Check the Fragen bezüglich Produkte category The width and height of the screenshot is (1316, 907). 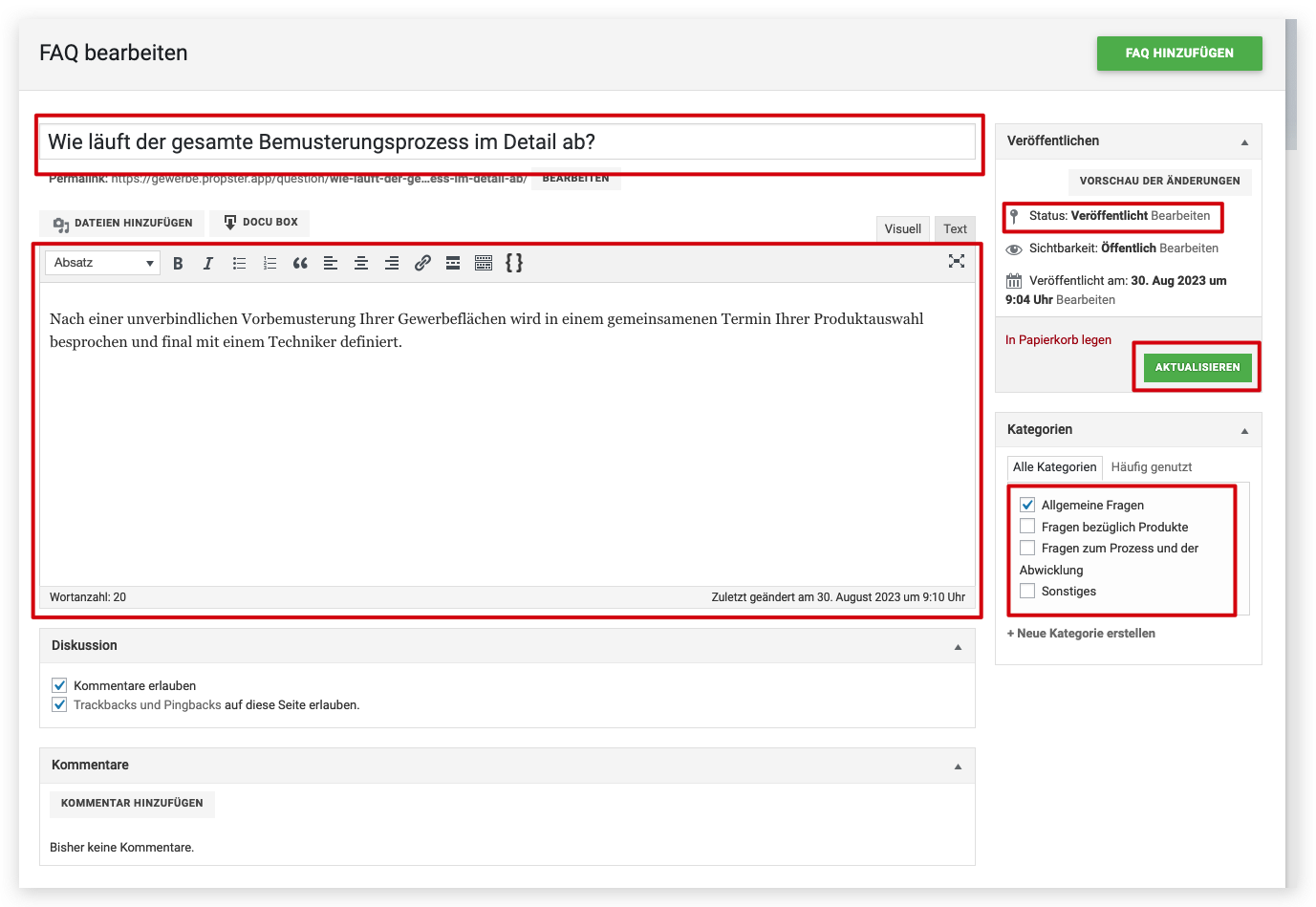click(1027, 527)
